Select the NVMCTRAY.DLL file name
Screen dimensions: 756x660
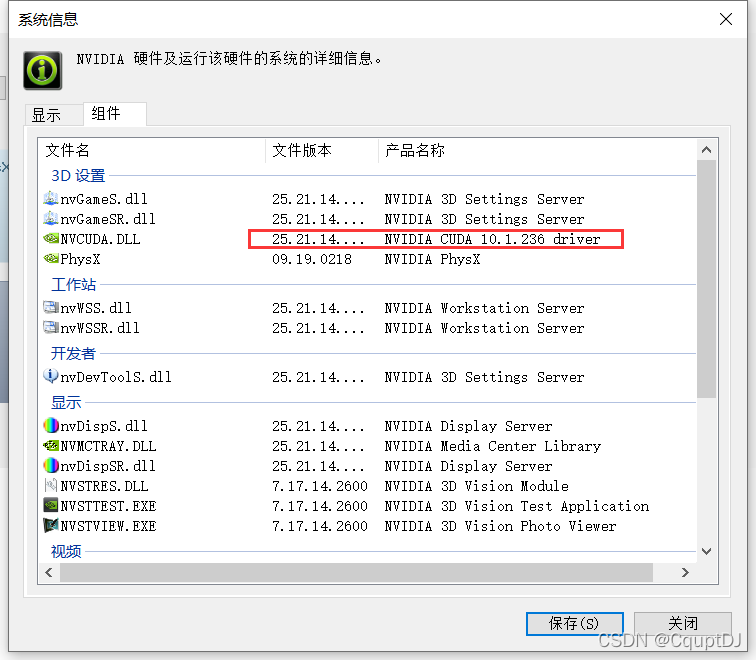[108, 446]
